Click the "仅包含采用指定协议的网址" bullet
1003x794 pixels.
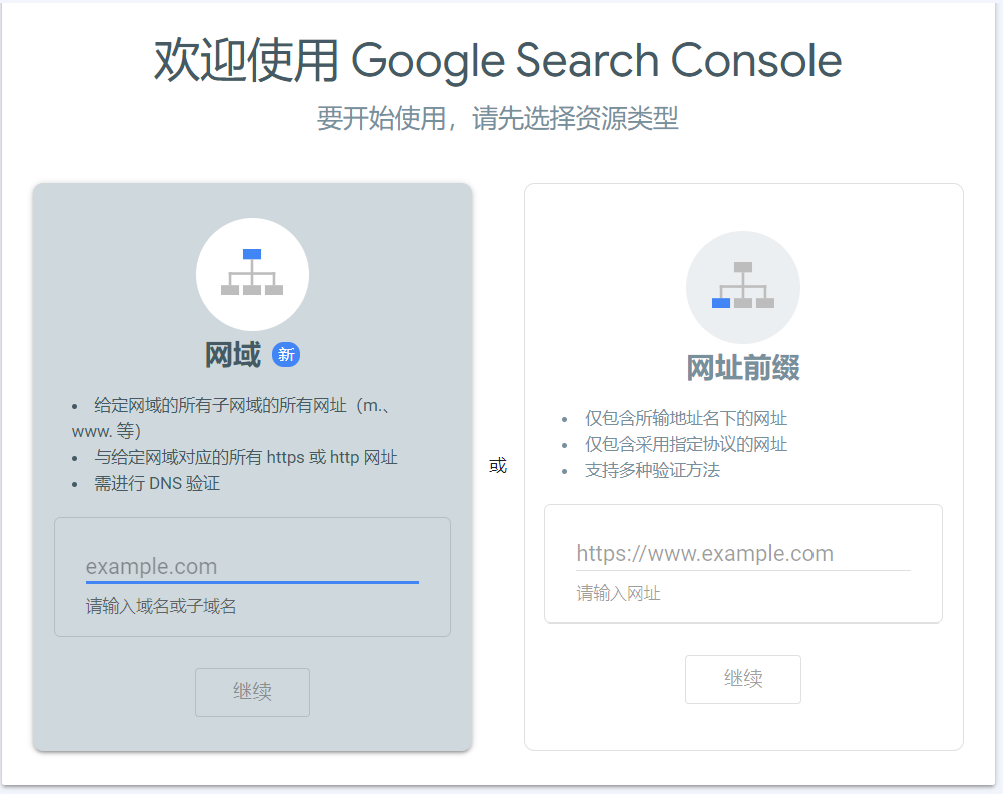tap(686, 444)
